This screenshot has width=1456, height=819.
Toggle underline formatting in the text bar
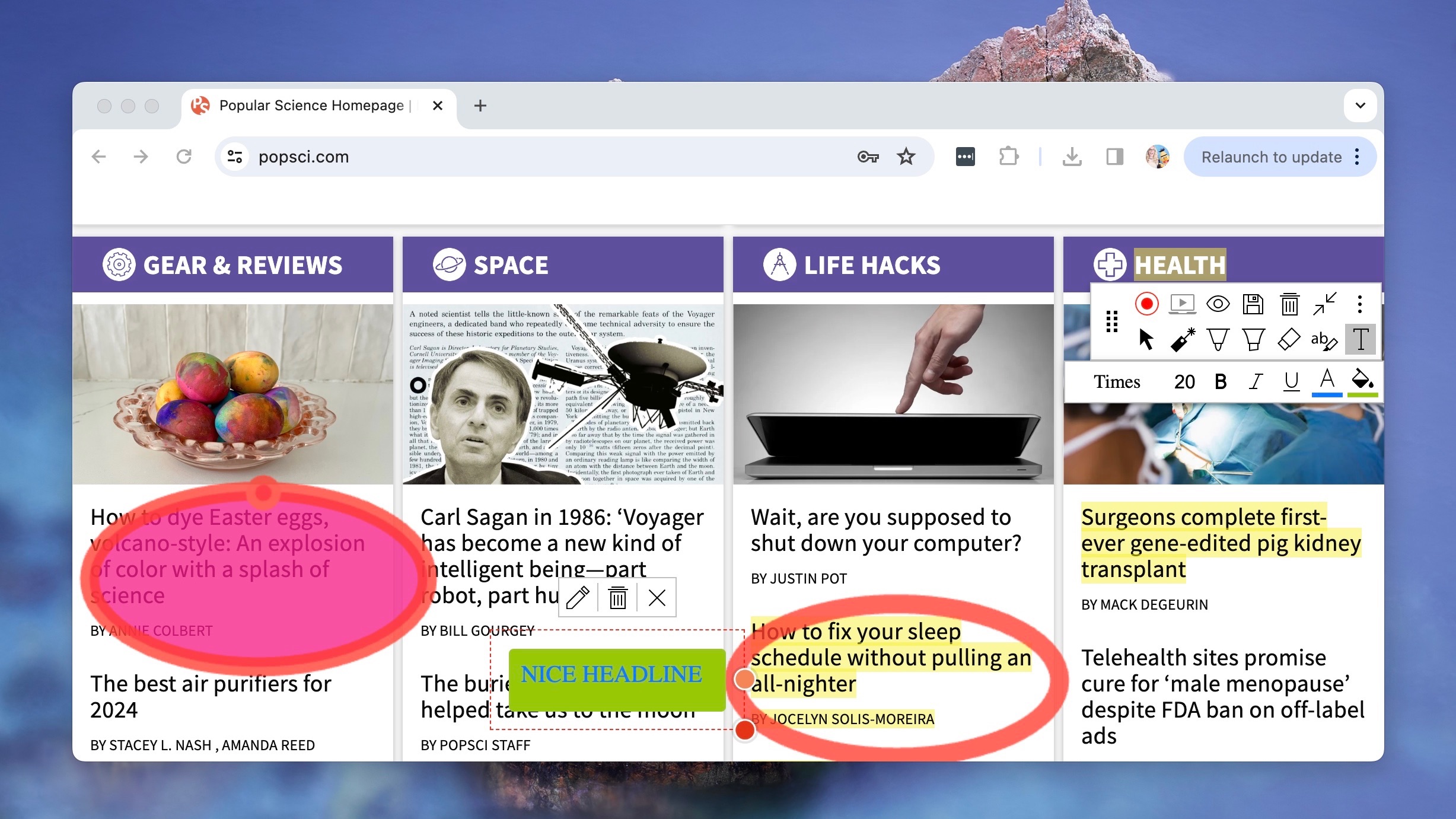point(1291,381)
